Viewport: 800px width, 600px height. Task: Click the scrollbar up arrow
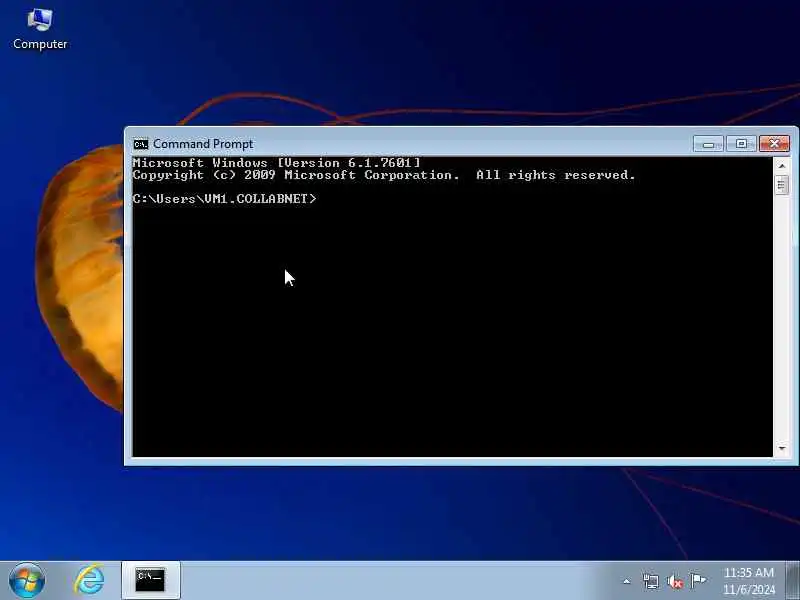click(781, 166)
